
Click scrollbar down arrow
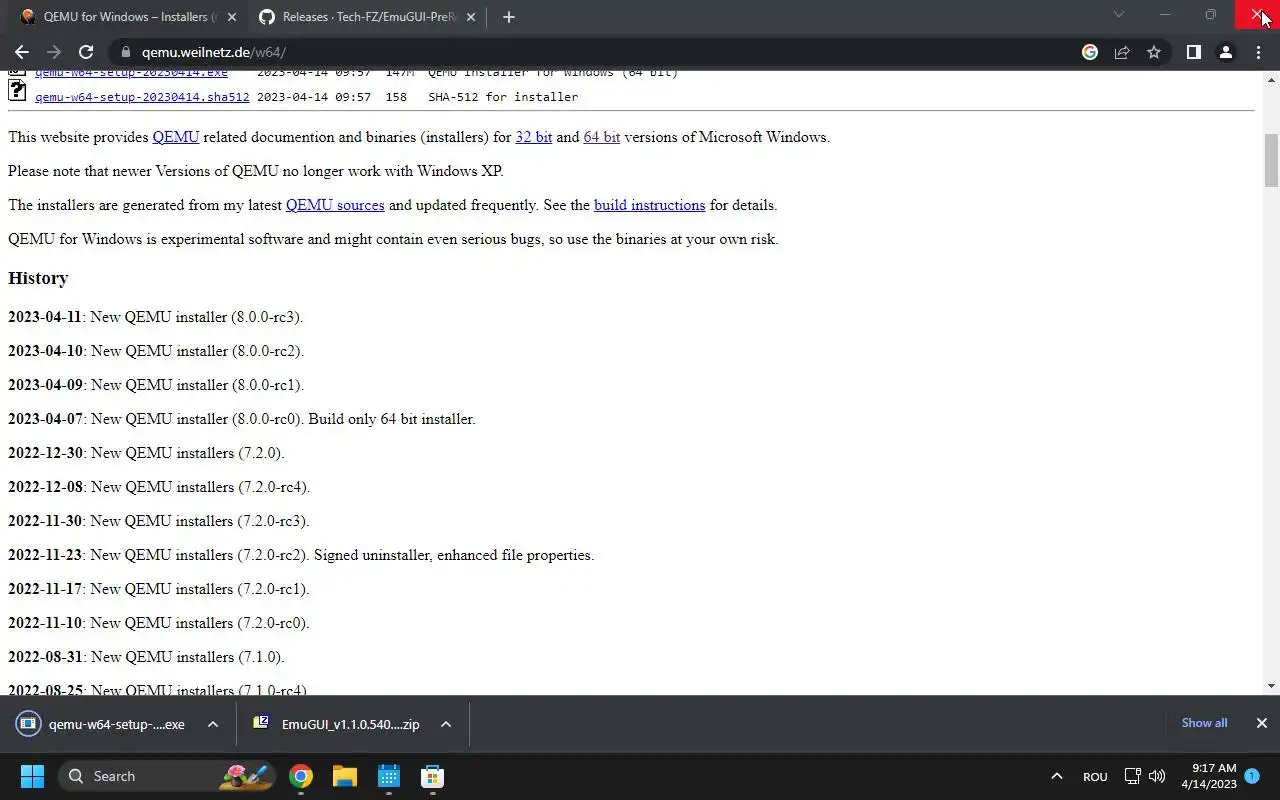pyautogui.click(x=1271, y=686)
